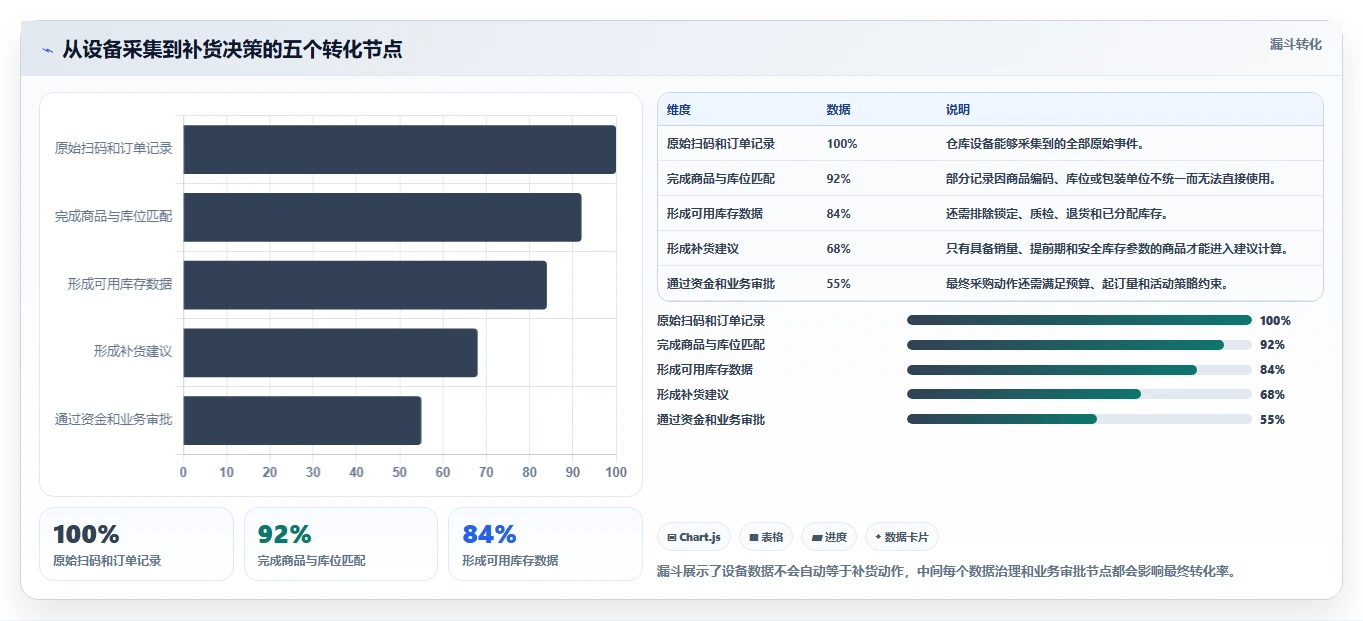Click the description starting 部分记录因商品编码
1363x621 pixels.
pos(1111,179)
